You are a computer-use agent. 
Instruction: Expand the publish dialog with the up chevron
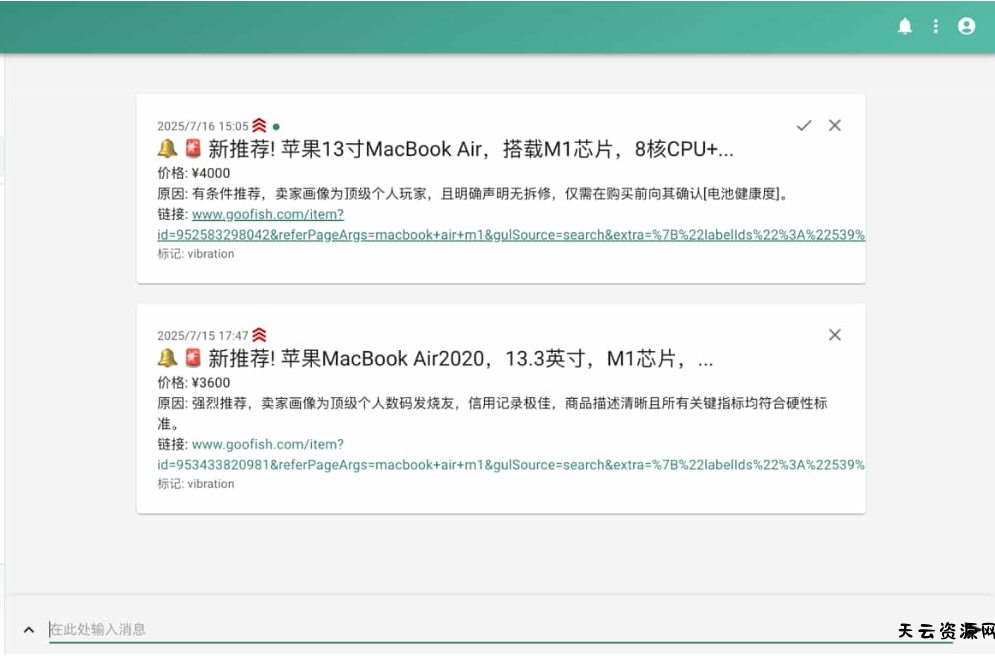pos(29,630)
